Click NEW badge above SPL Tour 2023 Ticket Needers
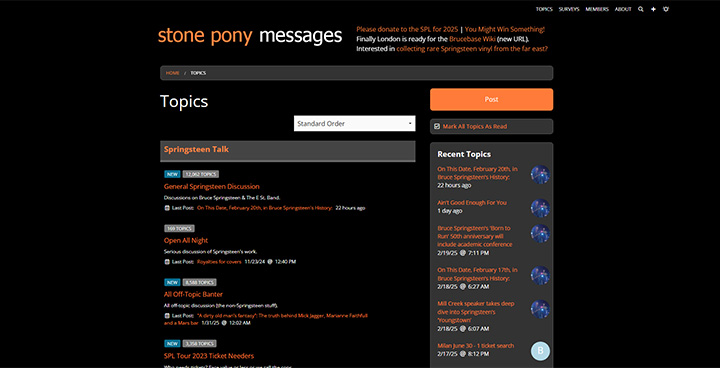The width and height of the screenshot is (720, 368). pyautogui.click(x=172, y=344)
